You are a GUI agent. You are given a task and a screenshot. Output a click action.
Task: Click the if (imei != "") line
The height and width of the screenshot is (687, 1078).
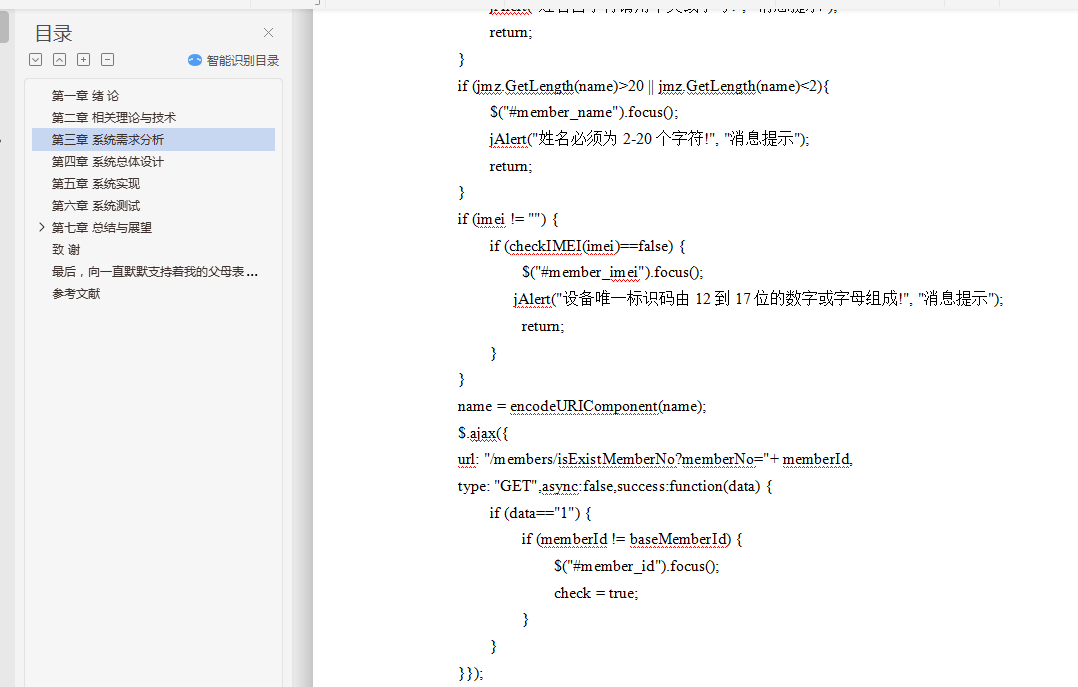pos(508,219)
